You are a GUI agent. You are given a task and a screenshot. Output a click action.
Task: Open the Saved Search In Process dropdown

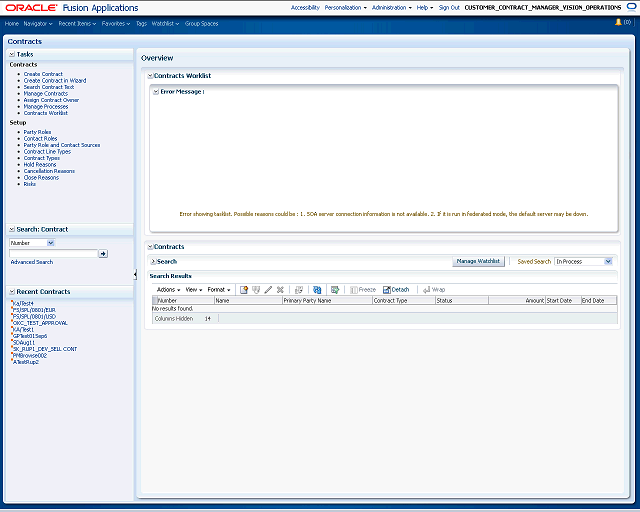(608, 262)
